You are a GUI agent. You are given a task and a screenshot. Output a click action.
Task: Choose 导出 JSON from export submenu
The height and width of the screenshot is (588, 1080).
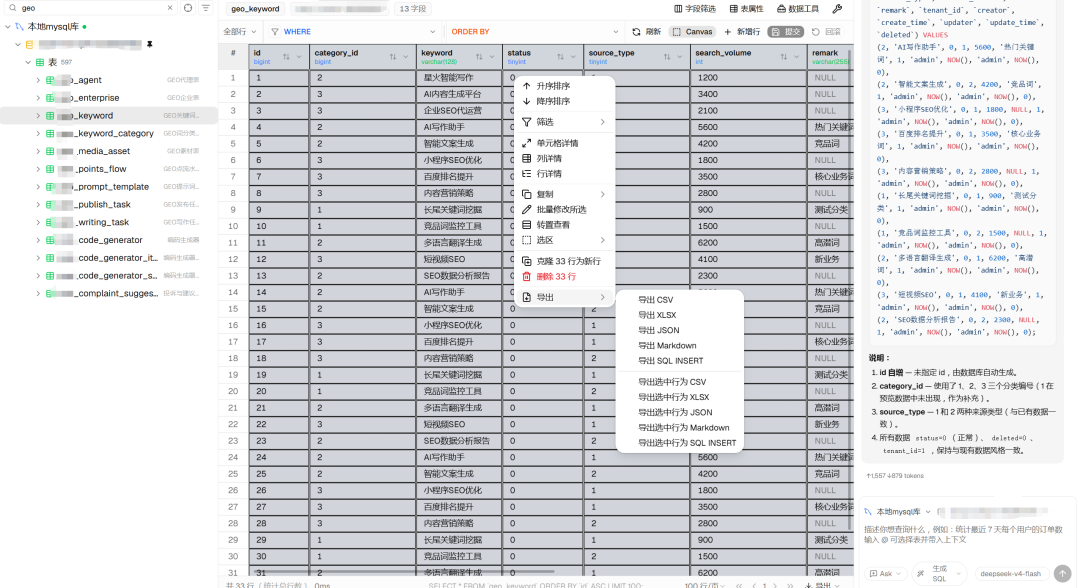[658, 330]
